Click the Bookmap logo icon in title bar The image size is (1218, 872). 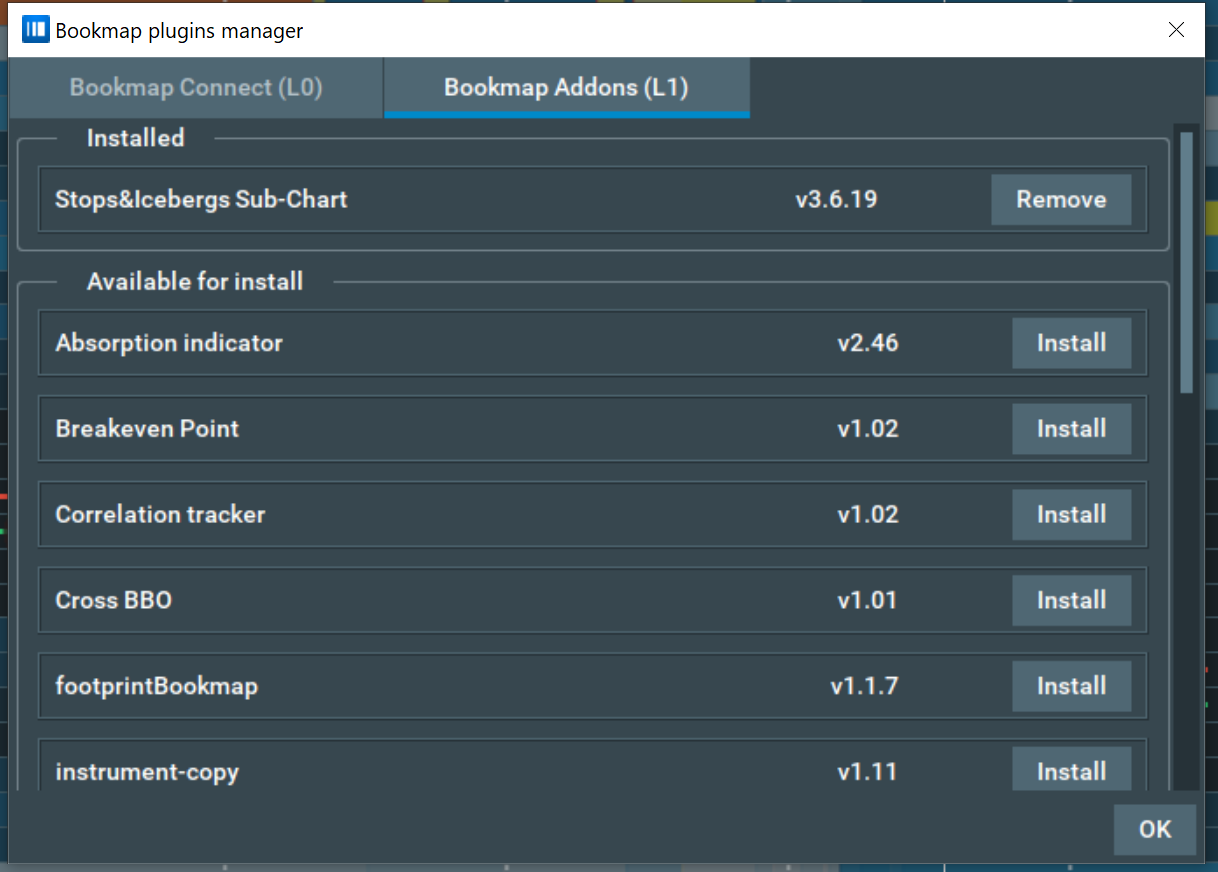tap(35, 30)
